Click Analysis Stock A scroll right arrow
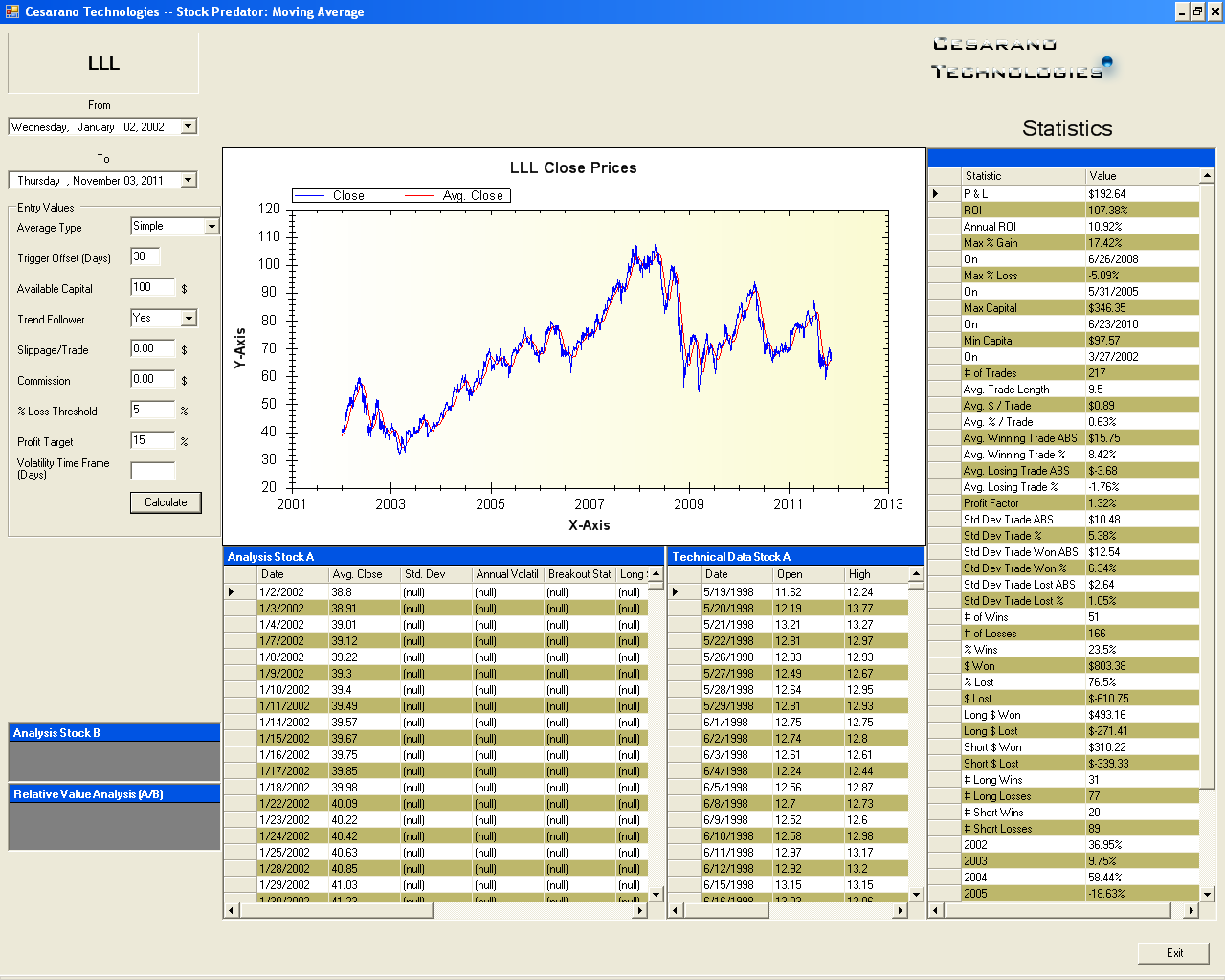This screenshot has width=1225, height=980. point(640,910)
